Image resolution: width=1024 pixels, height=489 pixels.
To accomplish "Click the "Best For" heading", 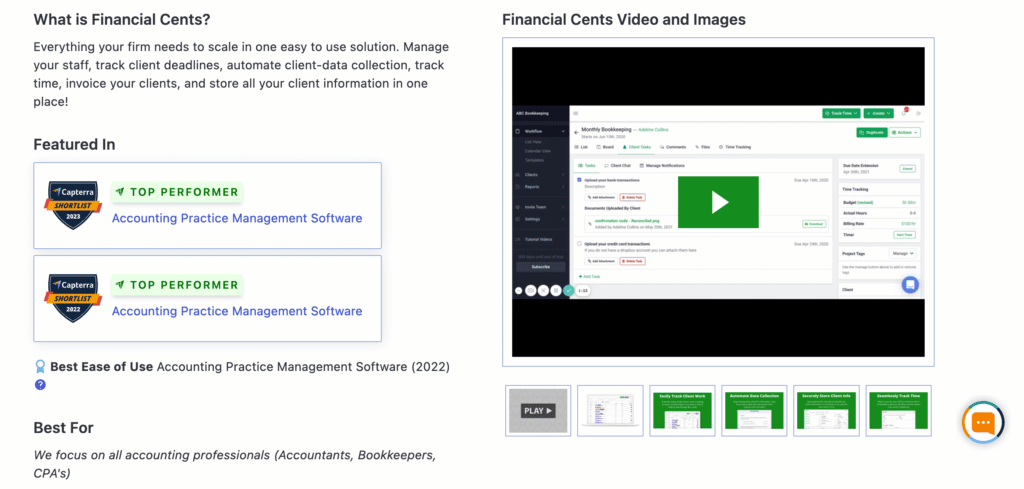I will point(63,428).
